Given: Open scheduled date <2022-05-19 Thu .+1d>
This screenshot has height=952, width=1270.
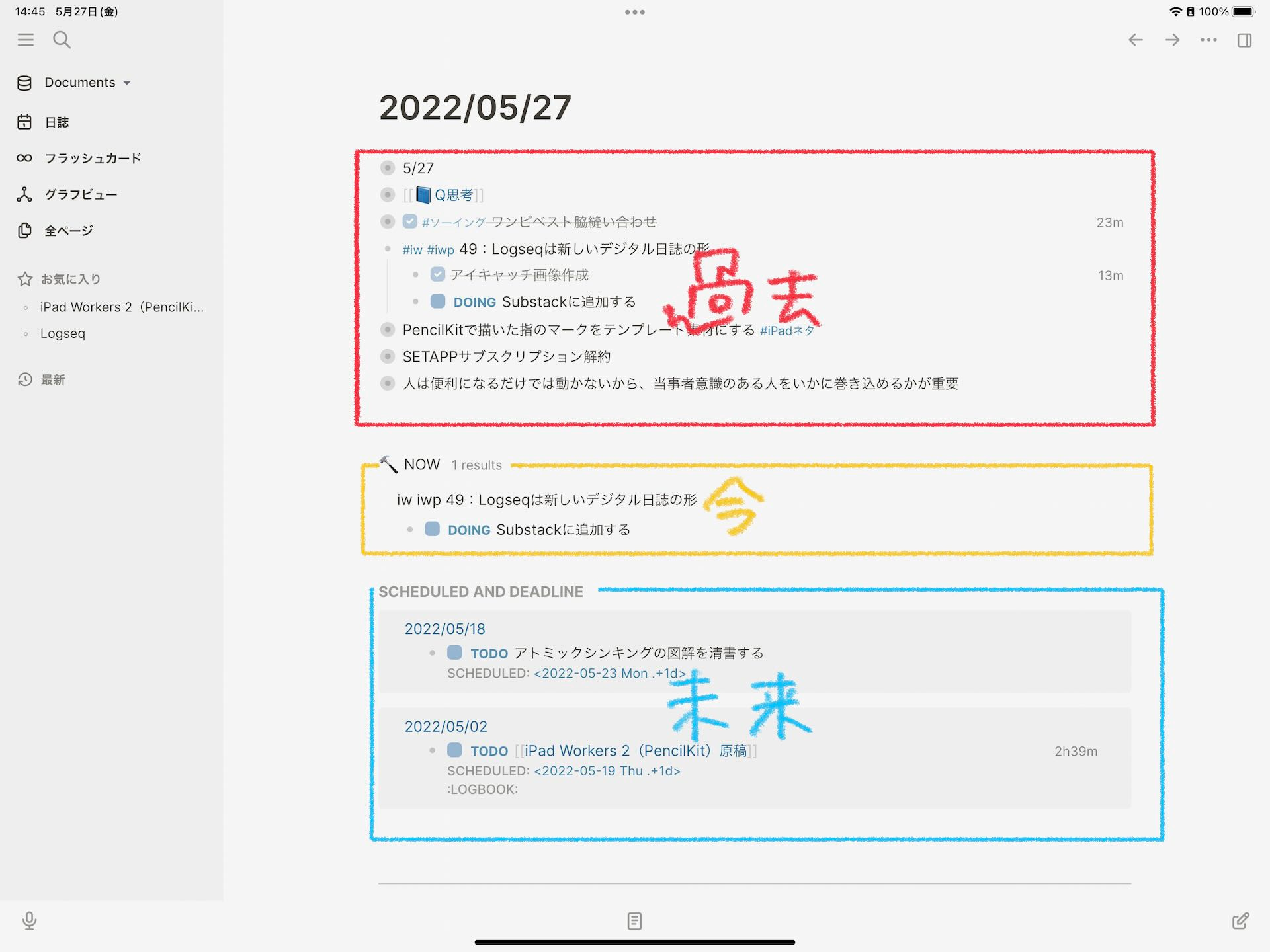Looking at the screenshot, I should pos(607,771).
